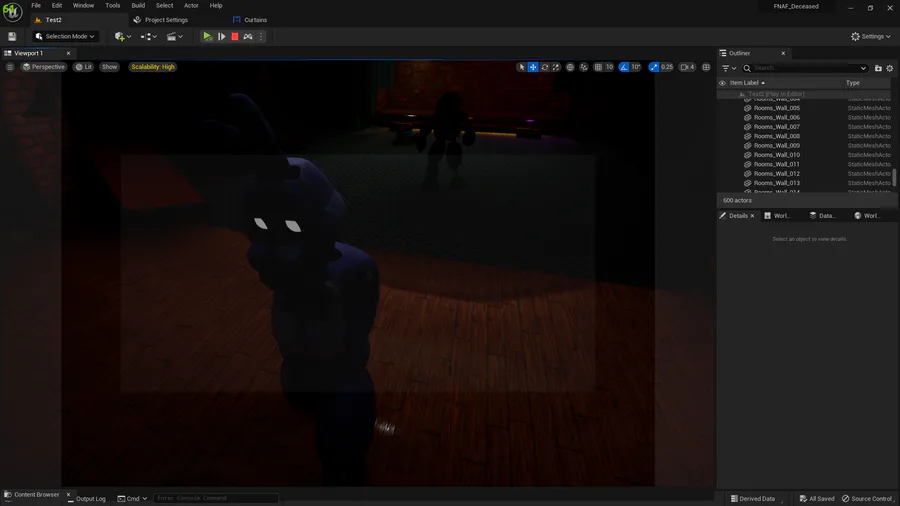The height and width of the screenshot is (506, 900).
Task: Open the Tools menu
Action: coord(112,5)
